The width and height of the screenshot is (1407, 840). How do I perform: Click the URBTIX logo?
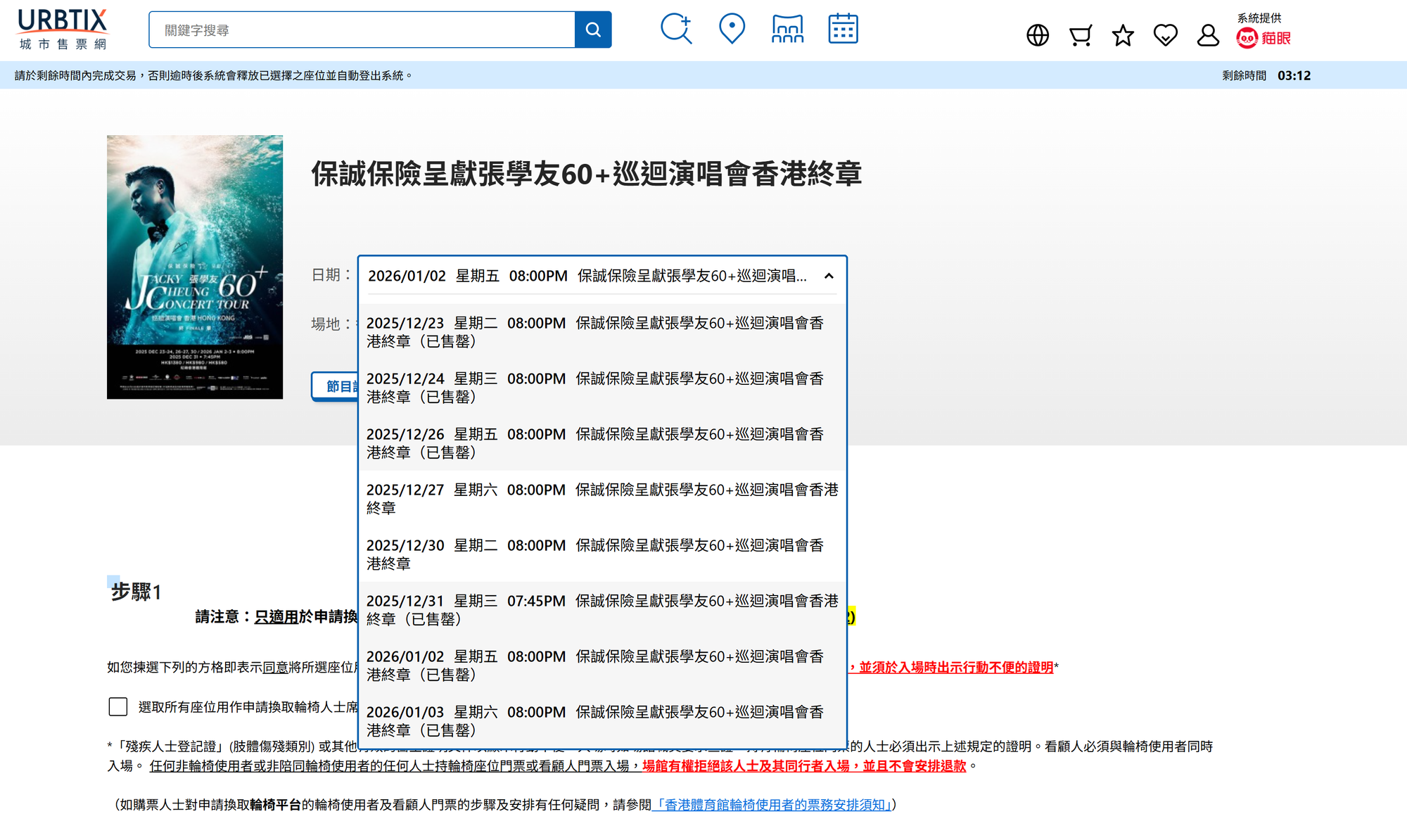63,30
